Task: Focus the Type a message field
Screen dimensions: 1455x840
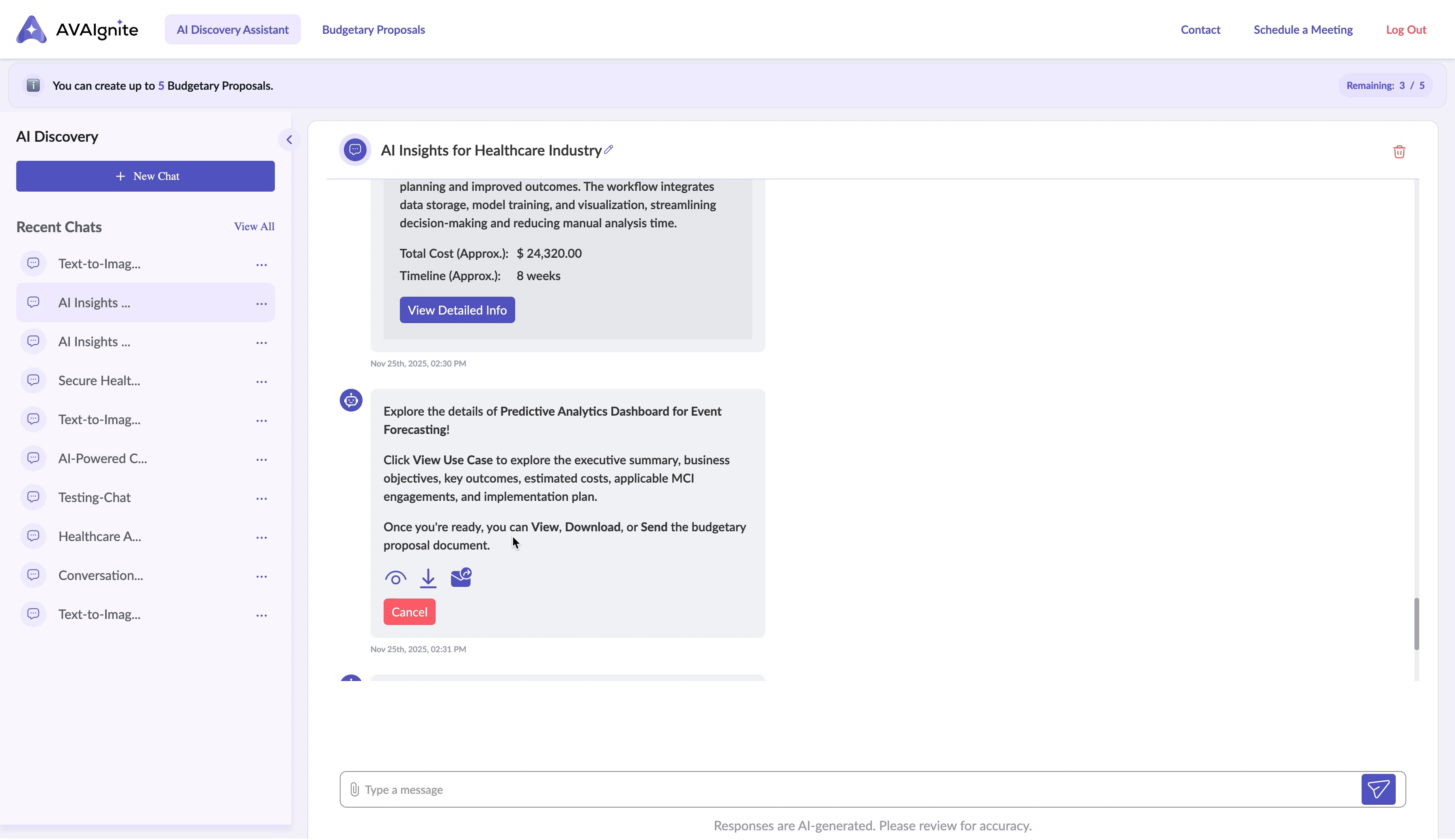Action: click(x=854, y=789)
